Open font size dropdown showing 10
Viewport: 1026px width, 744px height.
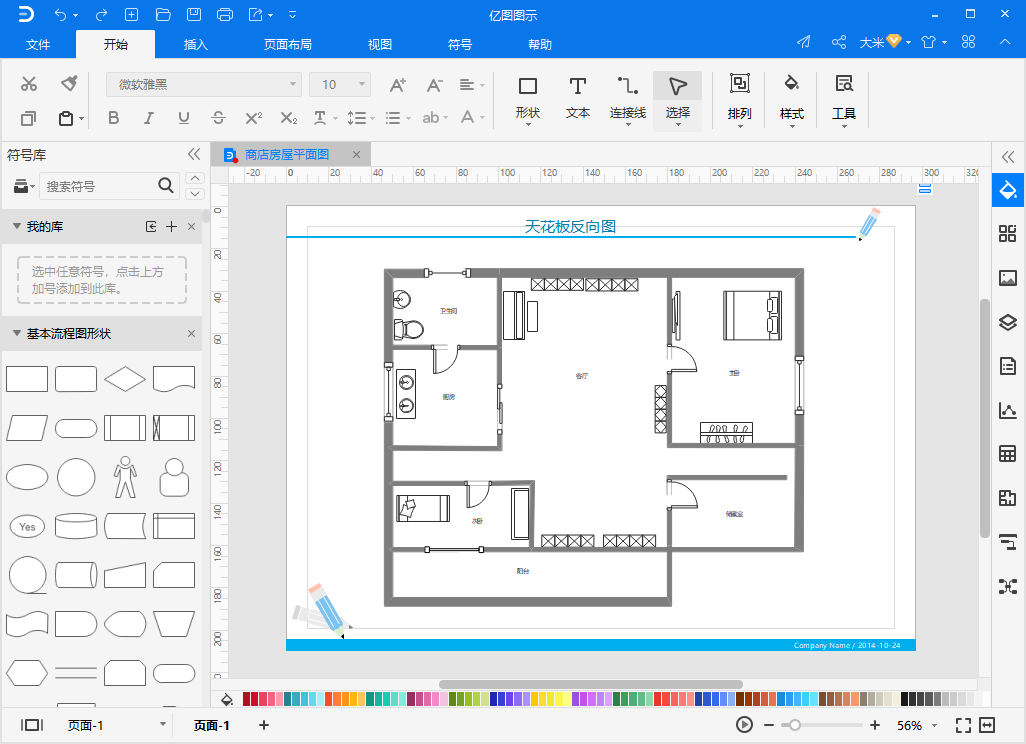[x=340, y=84]
